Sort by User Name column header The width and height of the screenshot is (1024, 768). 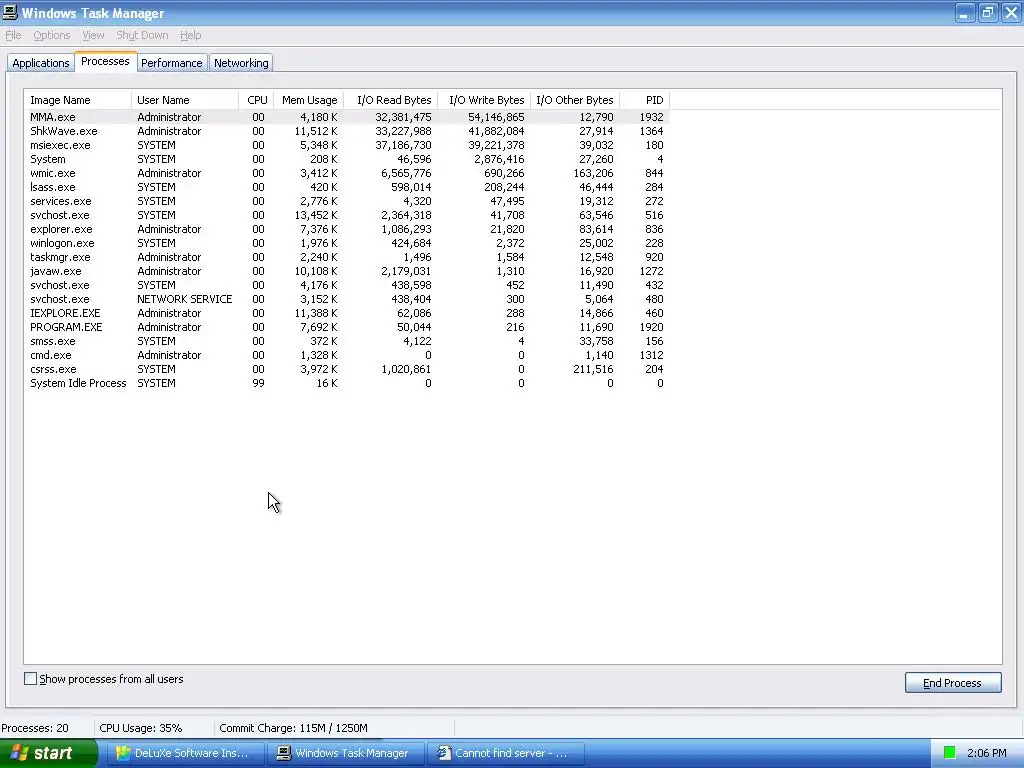(185, 100)
